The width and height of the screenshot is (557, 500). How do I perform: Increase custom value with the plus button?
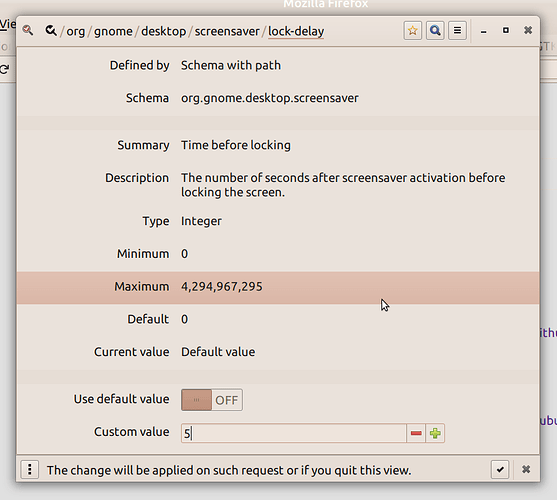435,433
